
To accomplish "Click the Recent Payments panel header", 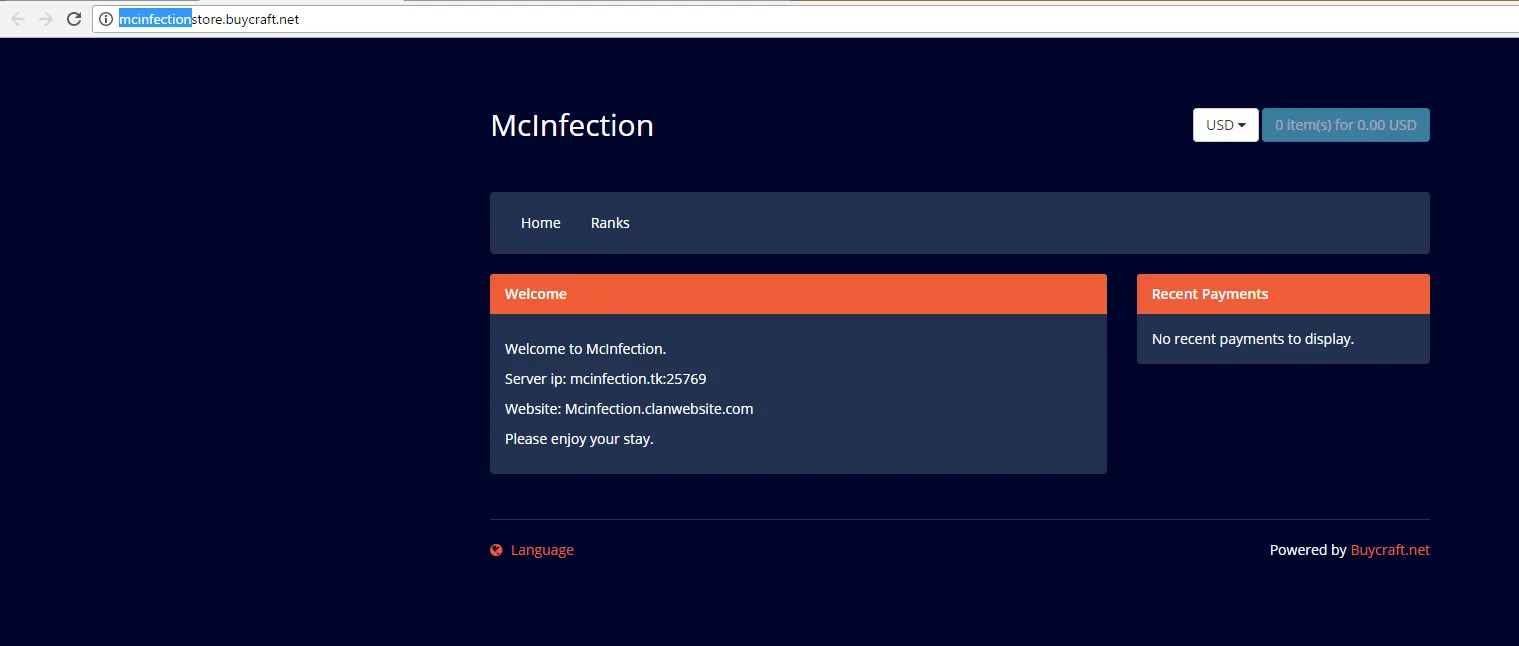I will click(x=1283, y=294).
